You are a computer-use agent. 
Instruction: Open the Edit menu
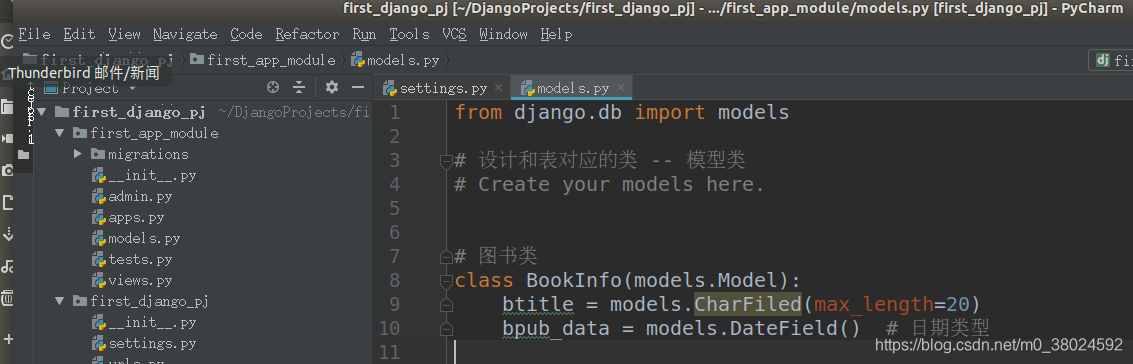[x=79, y=34]
